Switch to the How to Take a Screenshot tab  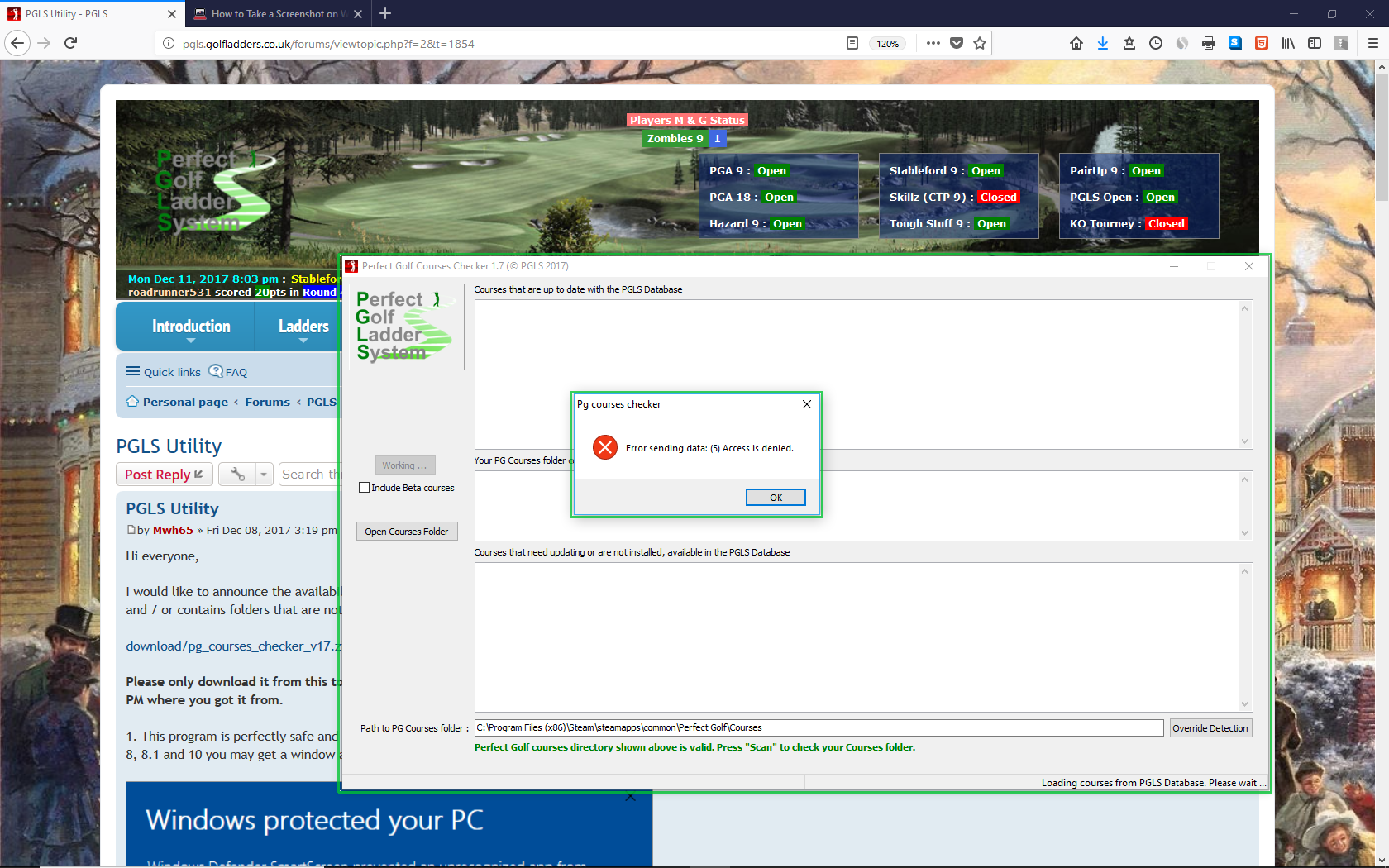(x=277, y=14)
